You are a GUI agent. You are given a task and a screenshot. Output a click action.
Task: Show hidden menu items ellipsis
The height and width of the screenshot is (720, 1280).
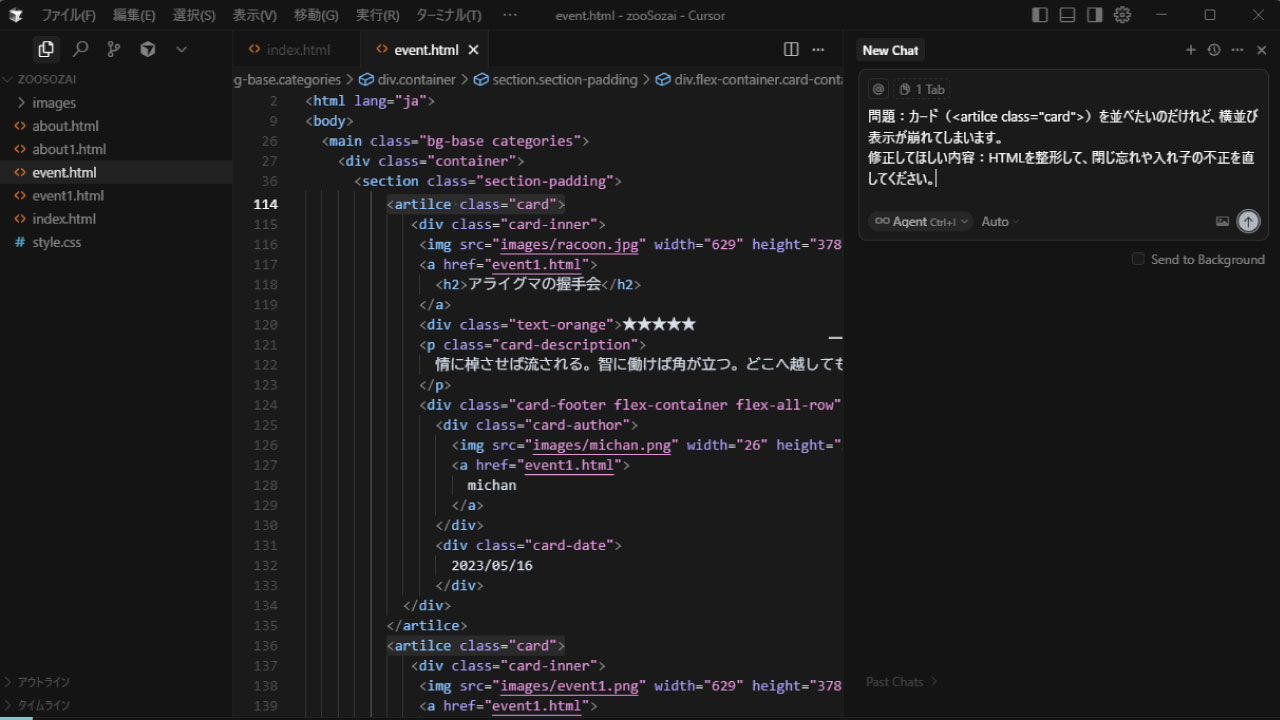coord(510,15)
